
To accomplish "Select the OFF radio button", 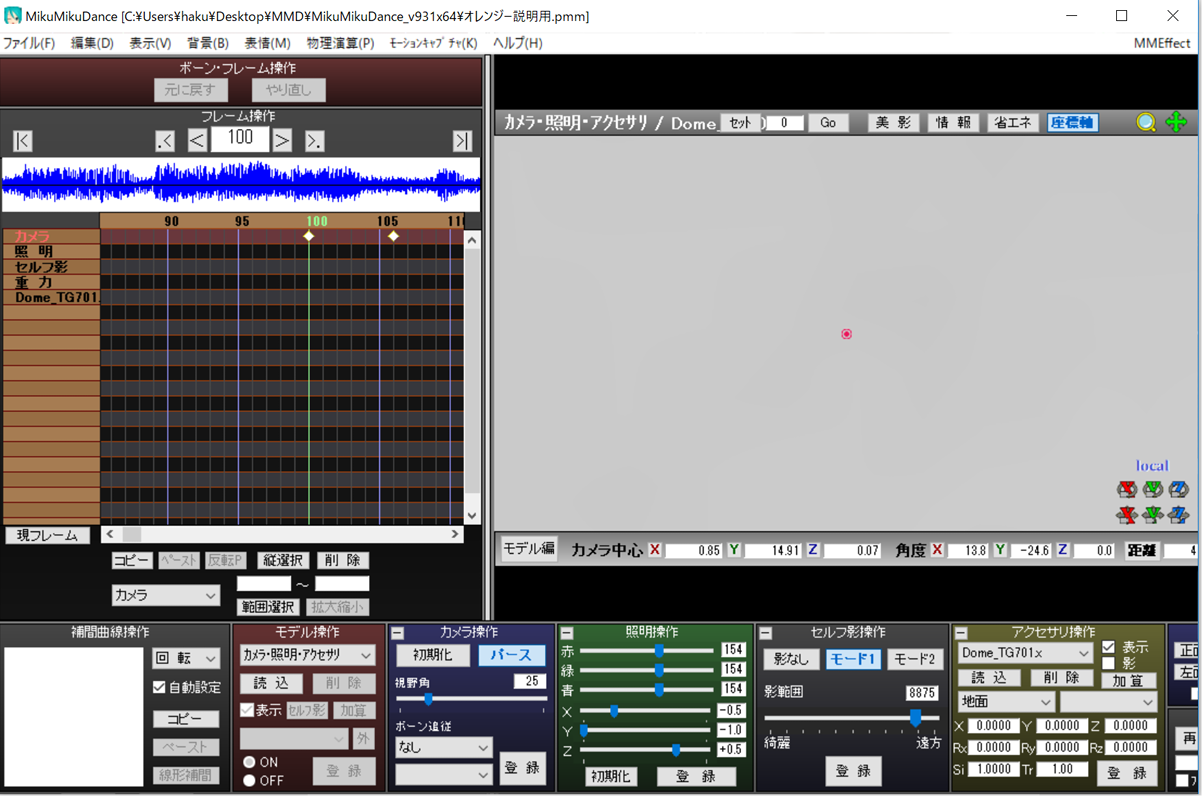I will click(x=249, y=780).
